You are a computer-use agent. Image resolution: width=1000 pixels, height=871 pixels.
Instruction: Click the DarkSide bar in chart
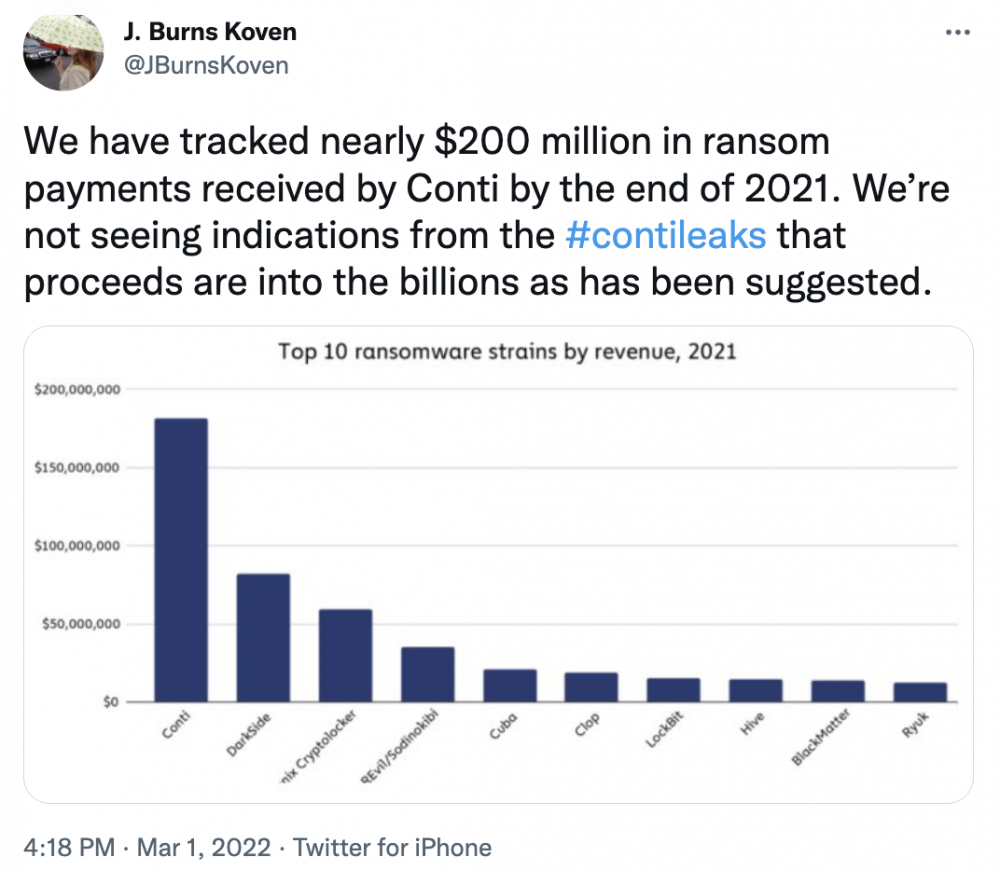(x=263, y=638)
